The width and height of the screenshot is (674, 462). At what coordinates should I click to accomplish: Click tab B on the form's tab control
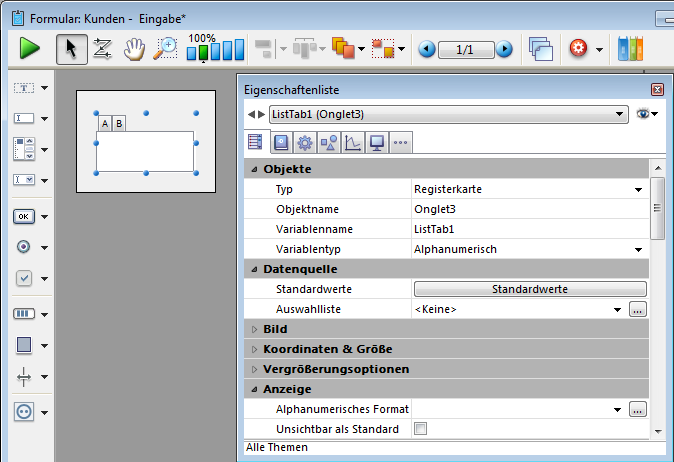click(119, 124)
